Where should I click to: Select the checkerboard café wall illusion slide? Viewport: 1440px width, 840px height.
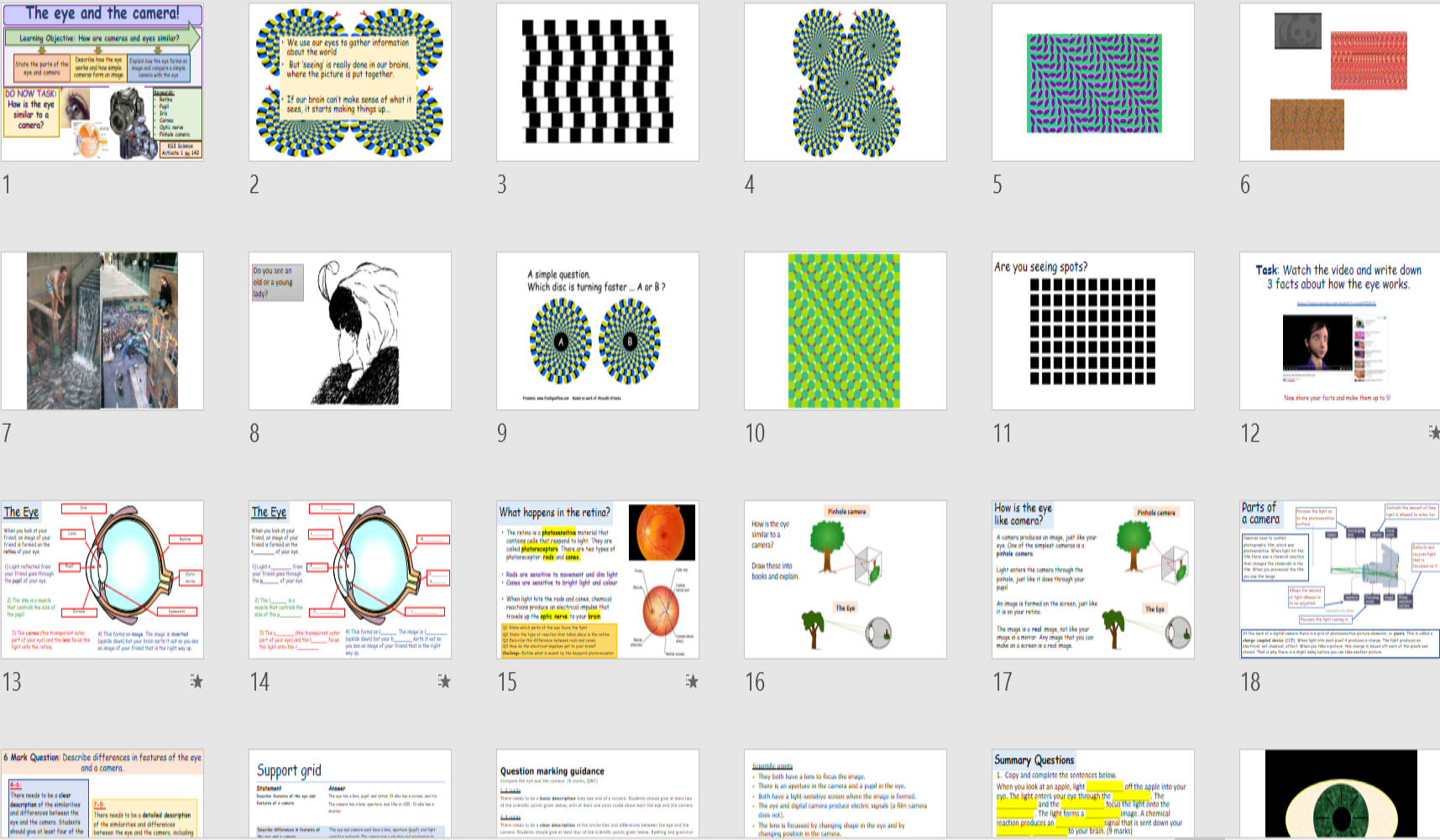click(x=597, y=81)
